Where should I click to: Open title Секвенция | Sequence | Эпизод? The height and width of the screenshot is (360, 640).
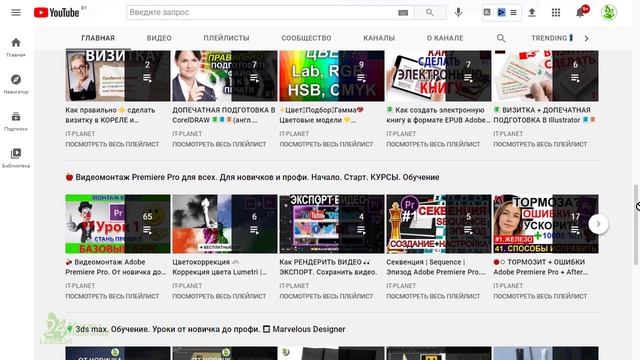(x=436, y=267)
